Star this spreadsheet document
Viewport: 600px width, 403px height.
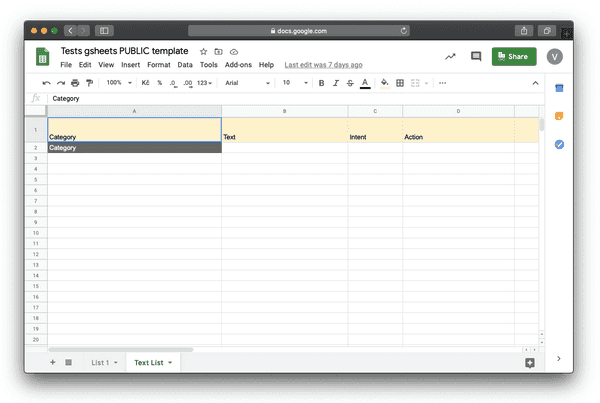pyautogui.click(x=203, y=51)
